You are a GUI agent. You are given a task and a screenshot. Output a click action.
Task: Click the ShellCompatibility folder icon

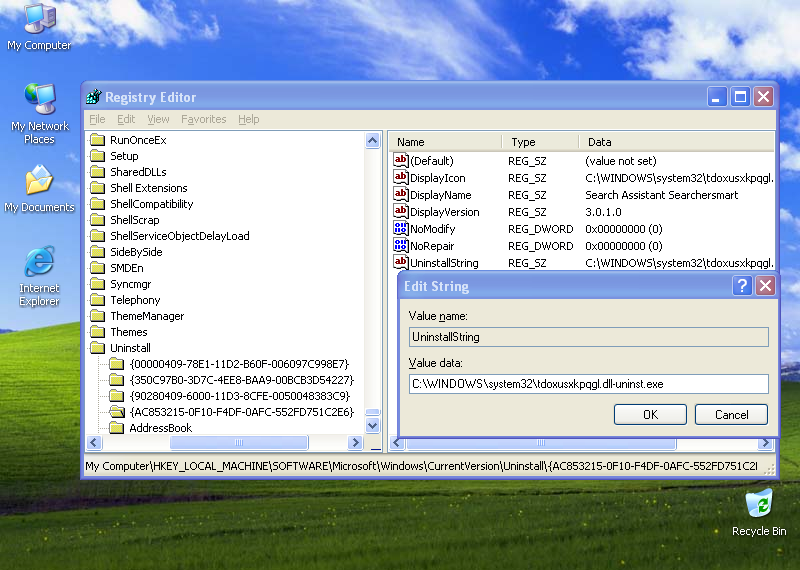pyautogui.click(x=97, y=204)
